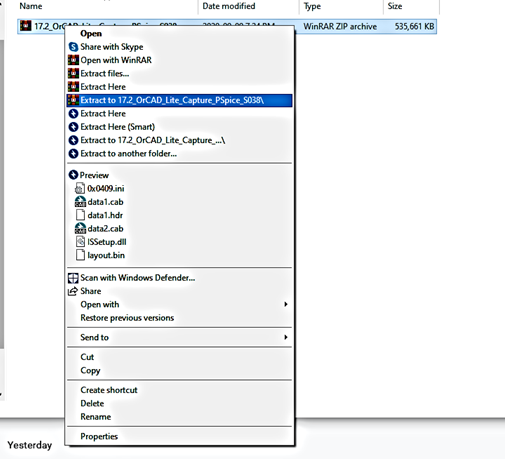Click the data1.hdr preview filename
The height and width of the screenshot is (459, 505).
coord(105,215)
